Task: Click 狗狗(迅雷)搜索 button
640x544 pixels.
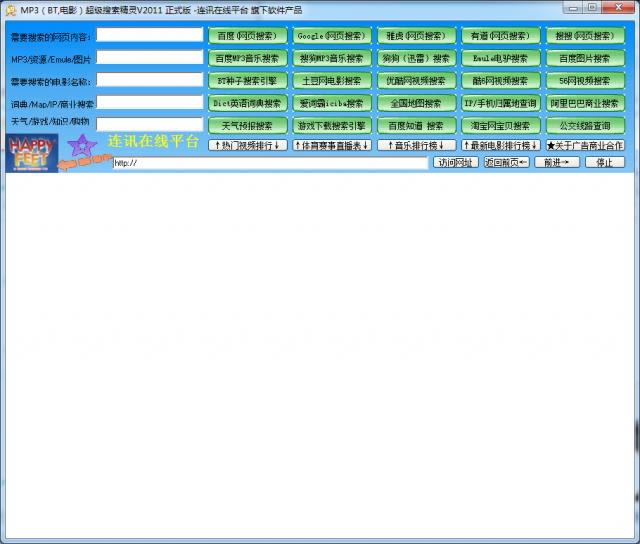Action: tap(416, 58)
